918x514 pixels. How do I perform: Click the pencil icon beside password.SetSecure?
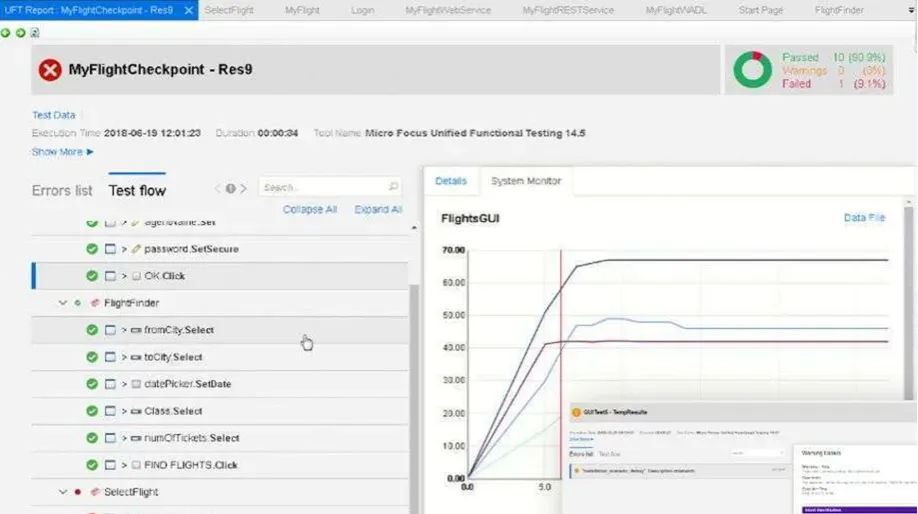pos(136,249)
